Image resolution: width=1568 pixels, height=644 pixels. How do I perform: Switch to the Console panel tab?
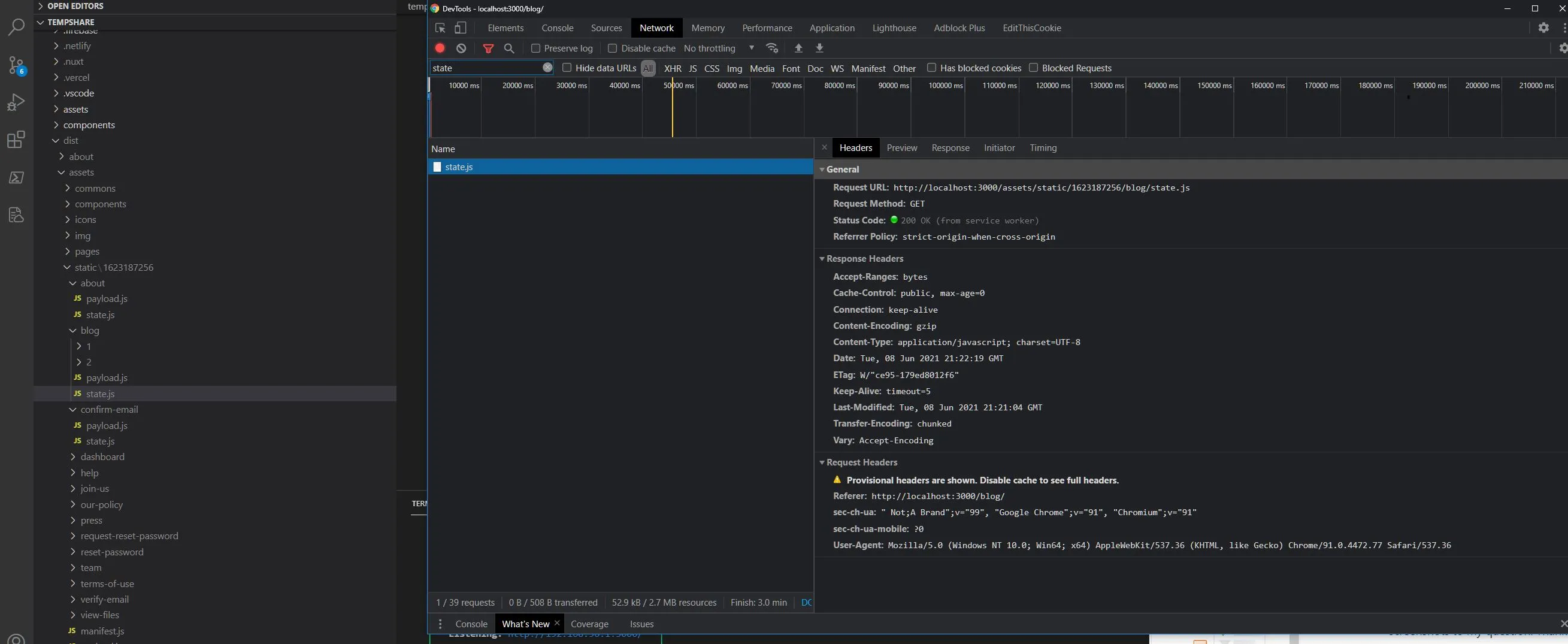557,28
